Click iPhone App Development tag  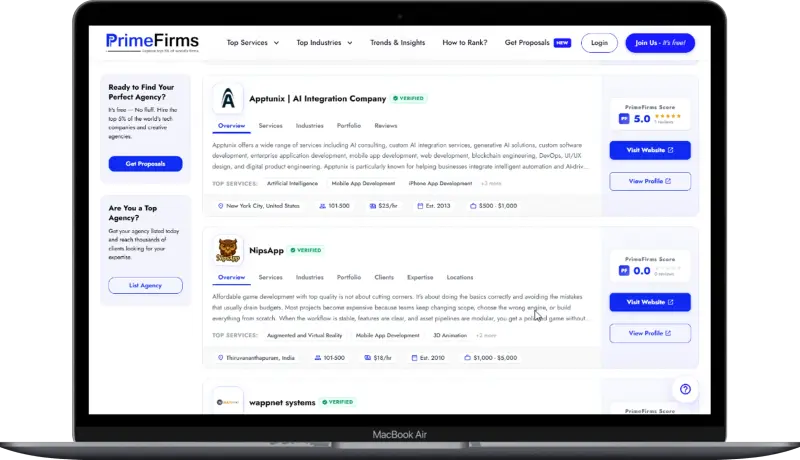tap(440, 184)
